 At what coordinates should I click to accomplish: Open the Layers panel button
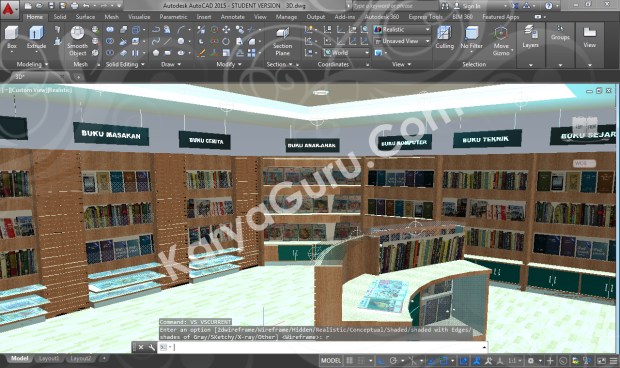[530, 45]
